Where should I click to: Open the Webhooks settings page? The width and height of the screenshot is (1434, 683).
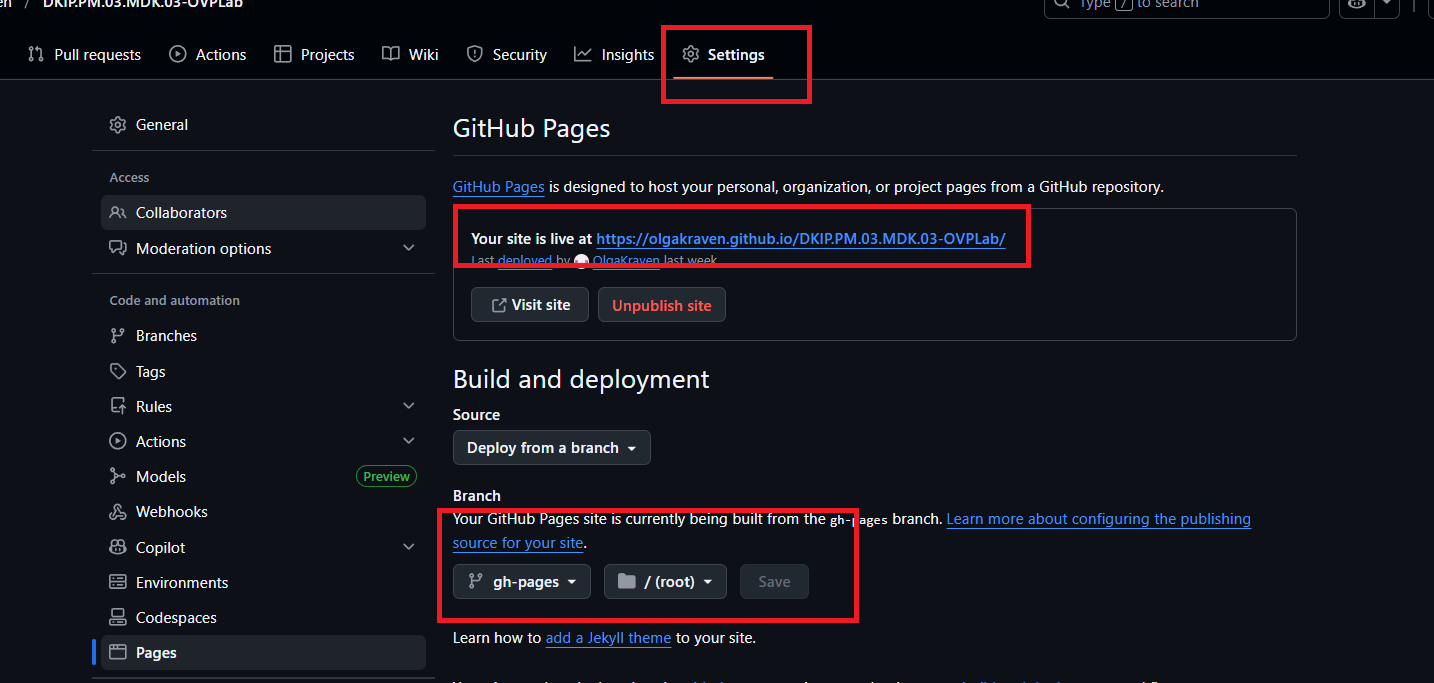pyautogui.click(x=263, y=512)
